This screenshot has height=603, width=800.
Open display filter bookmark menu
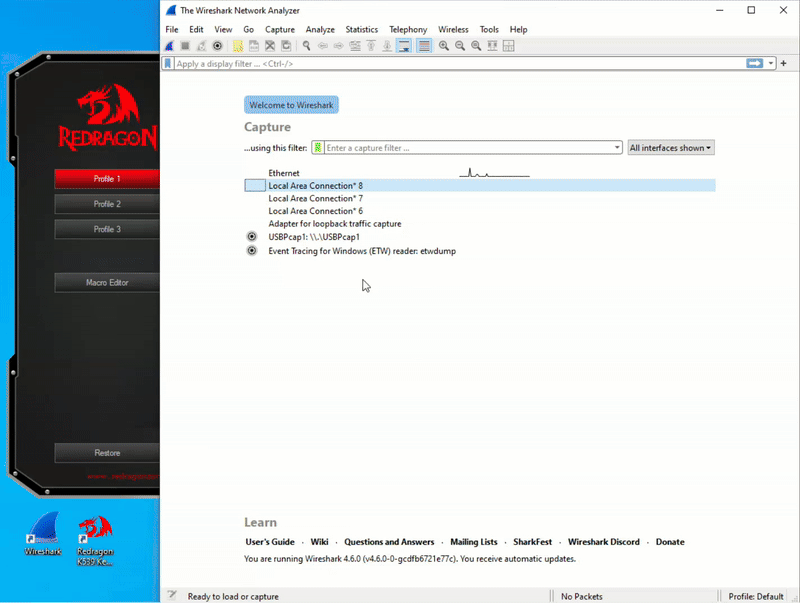[x=168, y=64]
